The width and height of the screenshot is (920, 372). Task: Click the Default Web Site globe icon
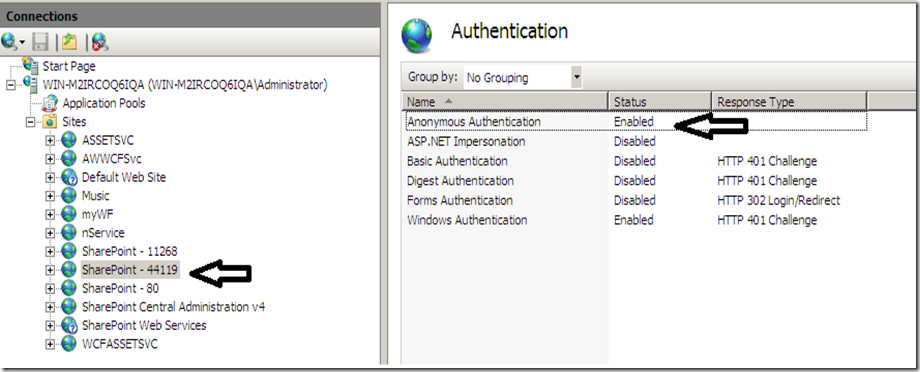[x=69, y=177]
